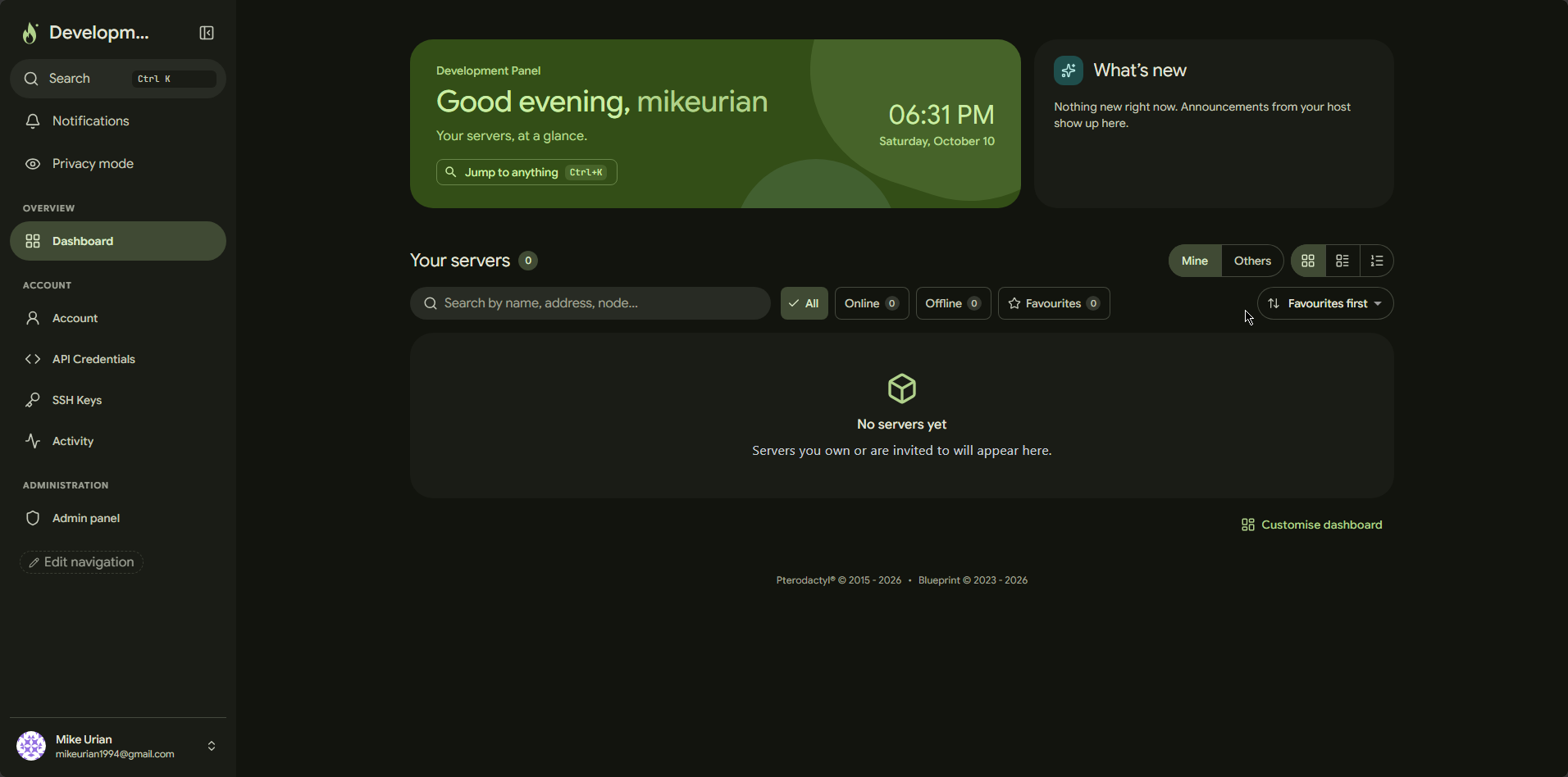Image resolution: width=1568 pixels, height=777 pixels.
Task: Click the email text mikeurian1994@gmail.com
Action: pyautogui.click(x=115, y=754)
